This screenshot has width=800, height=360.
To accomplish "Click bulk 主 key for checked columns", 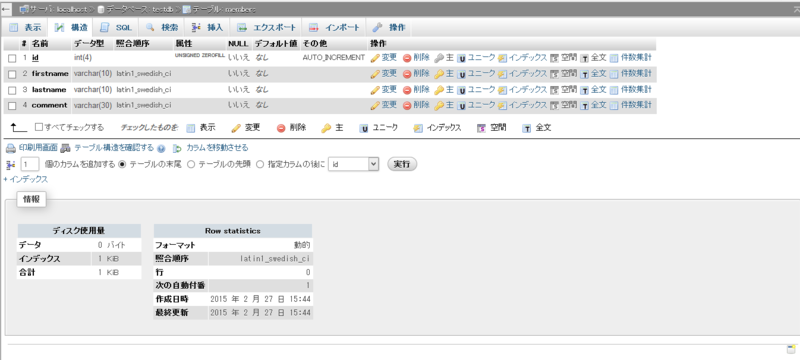I will [332, 127].
